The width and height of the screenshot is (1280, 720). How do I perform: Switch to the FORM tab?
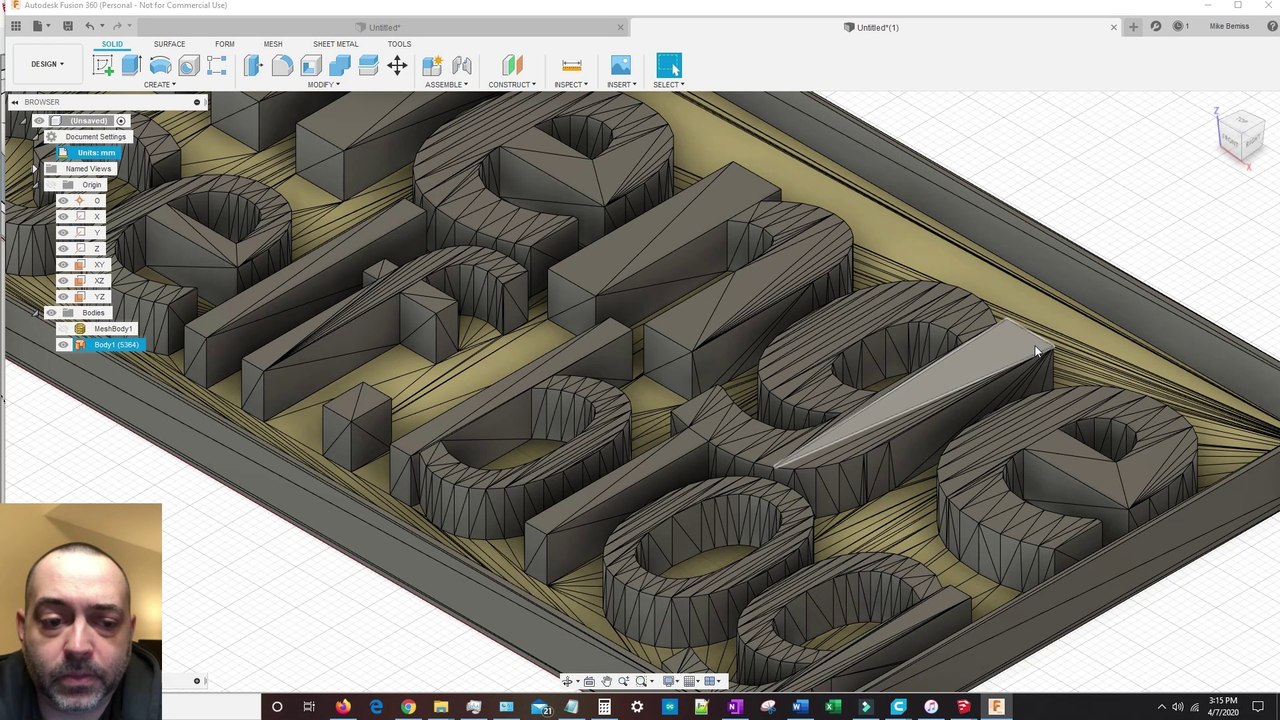coord(224,44)
